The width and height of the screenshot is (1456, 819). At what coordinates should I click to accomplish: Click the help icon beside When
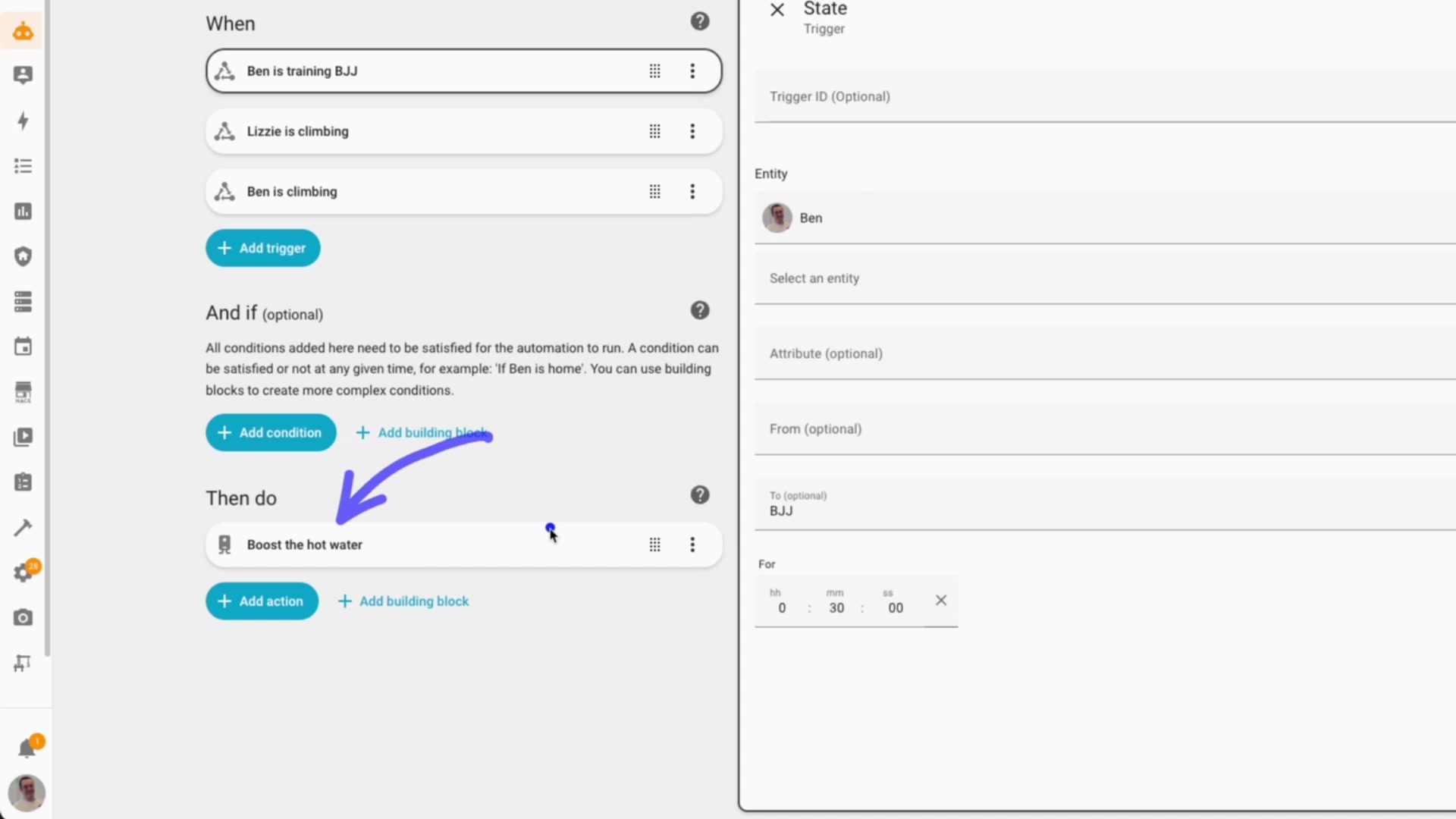(699, 21)
